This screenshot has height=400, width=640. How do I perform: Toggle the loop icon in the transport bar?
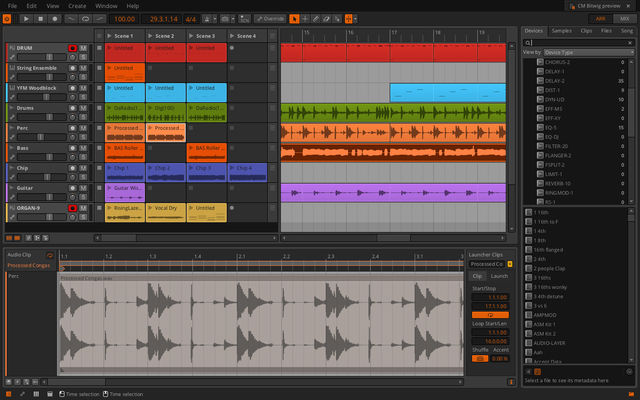85,19
